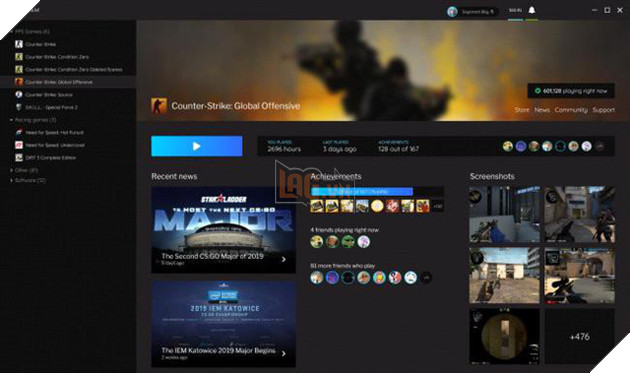
Task: Click the Counter-Strike: Global Offensive game icon beside title
Action: click(x=159, y=106)
